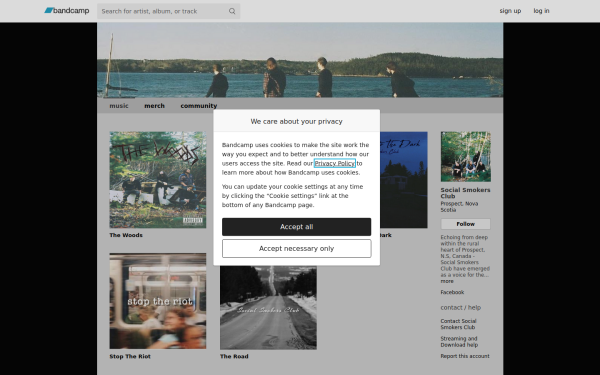Open the log in link
The height and width of the screenshot is (375, 600).
tap(541, 11)
